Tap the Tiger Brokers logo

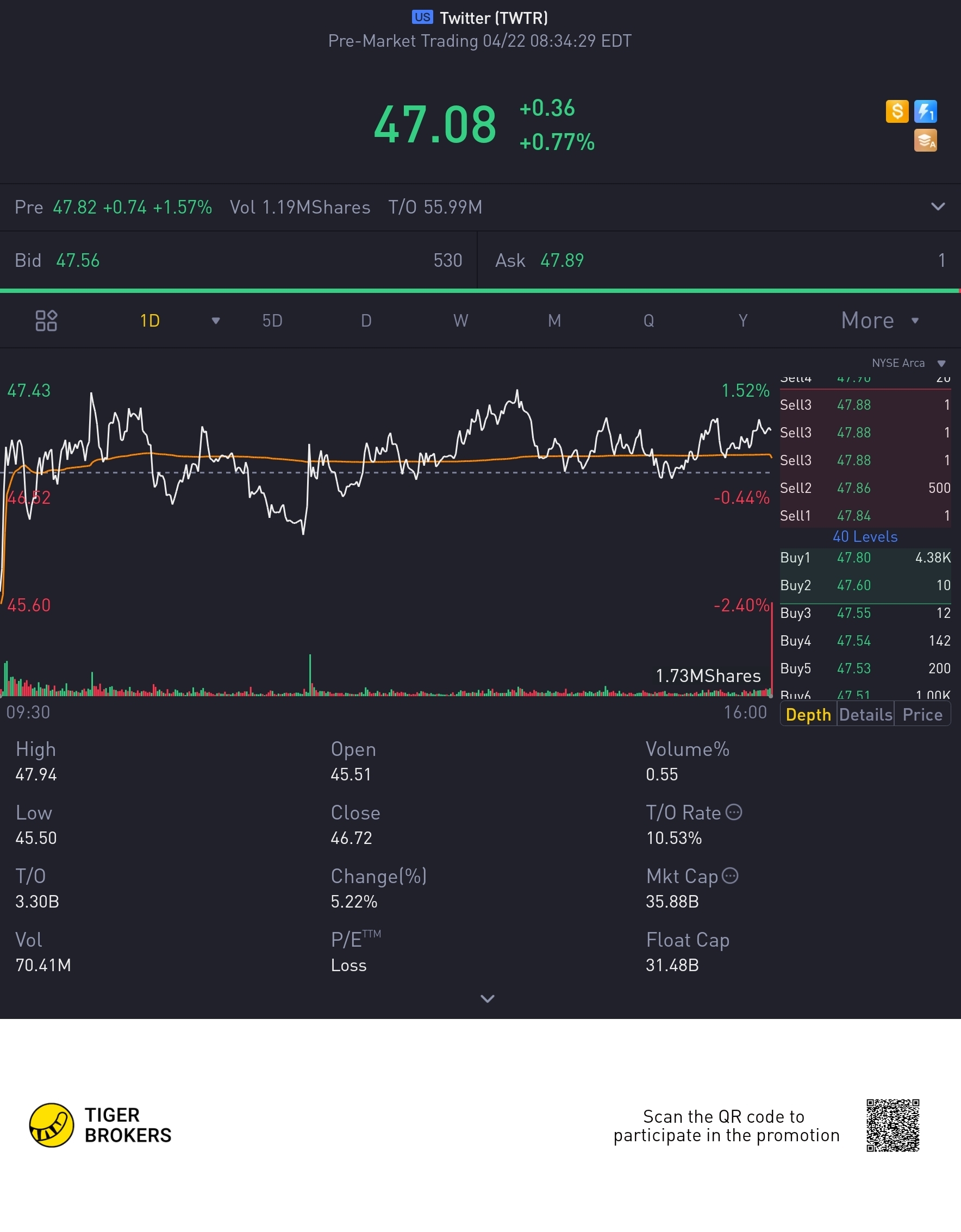click(x=101, y=1125)
